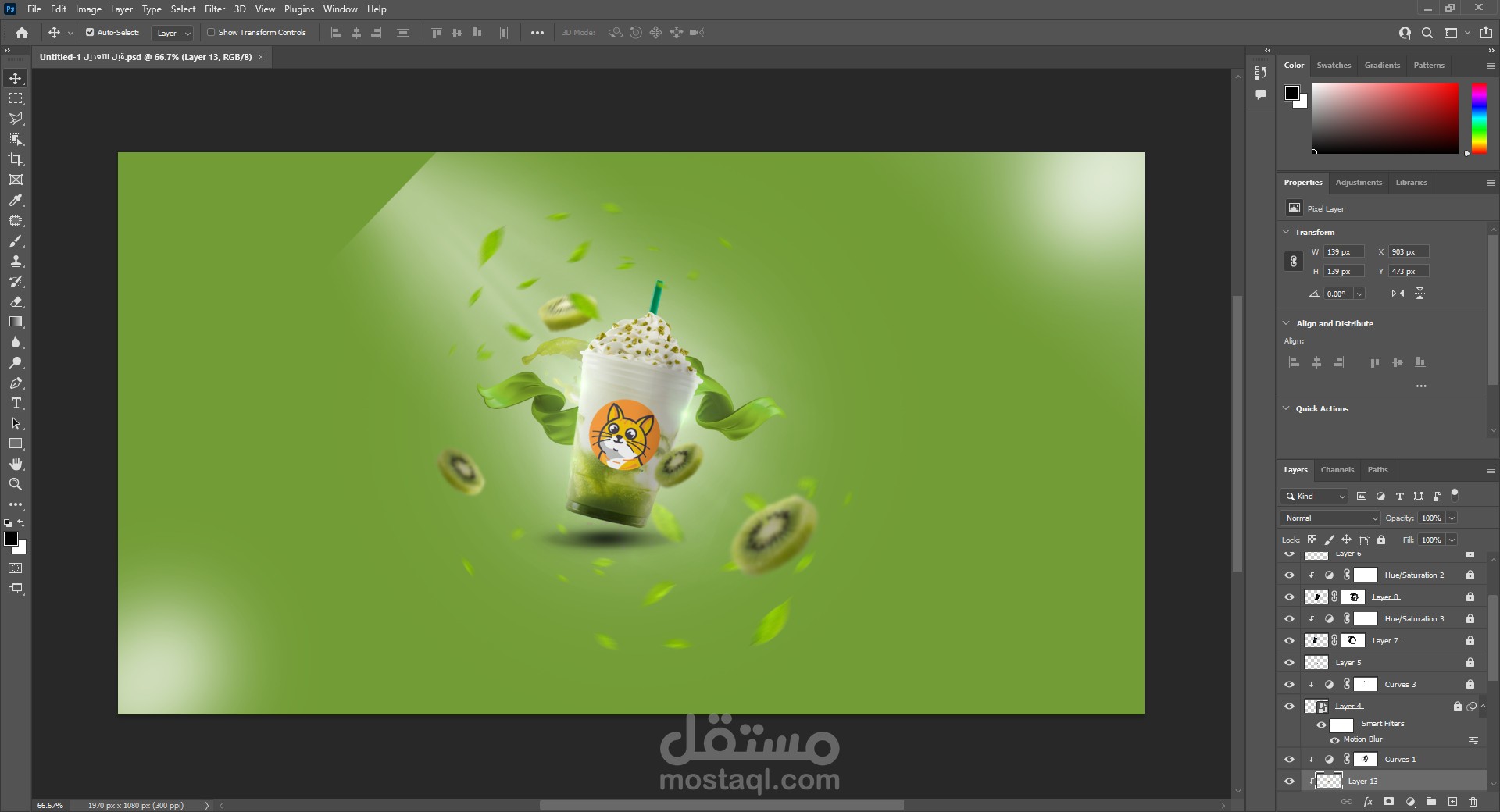Open the layer blend mode Normal dropdown

click(1330, 518)
